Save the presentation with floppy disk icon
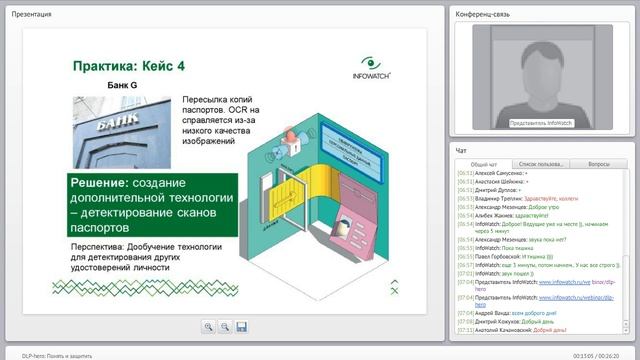Image resolution: width=640 pixels, height=360 pixels. 242,327
